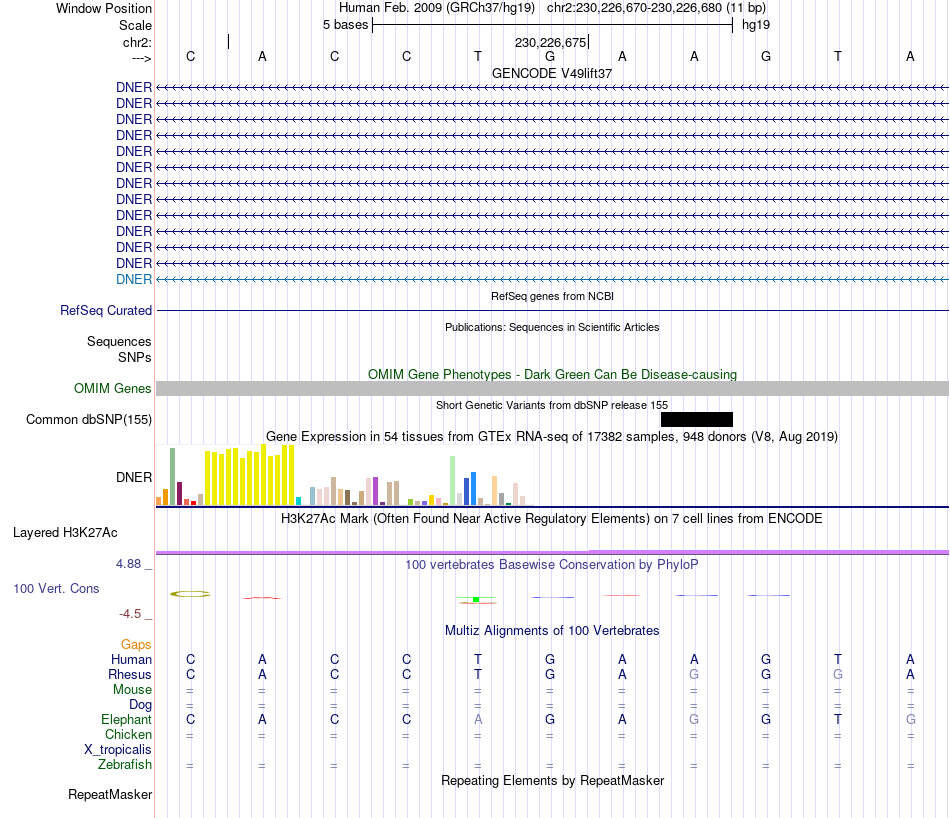Click the 230,226,675 position marker
Screen dimensions: 950x818
tap(551, 42)
